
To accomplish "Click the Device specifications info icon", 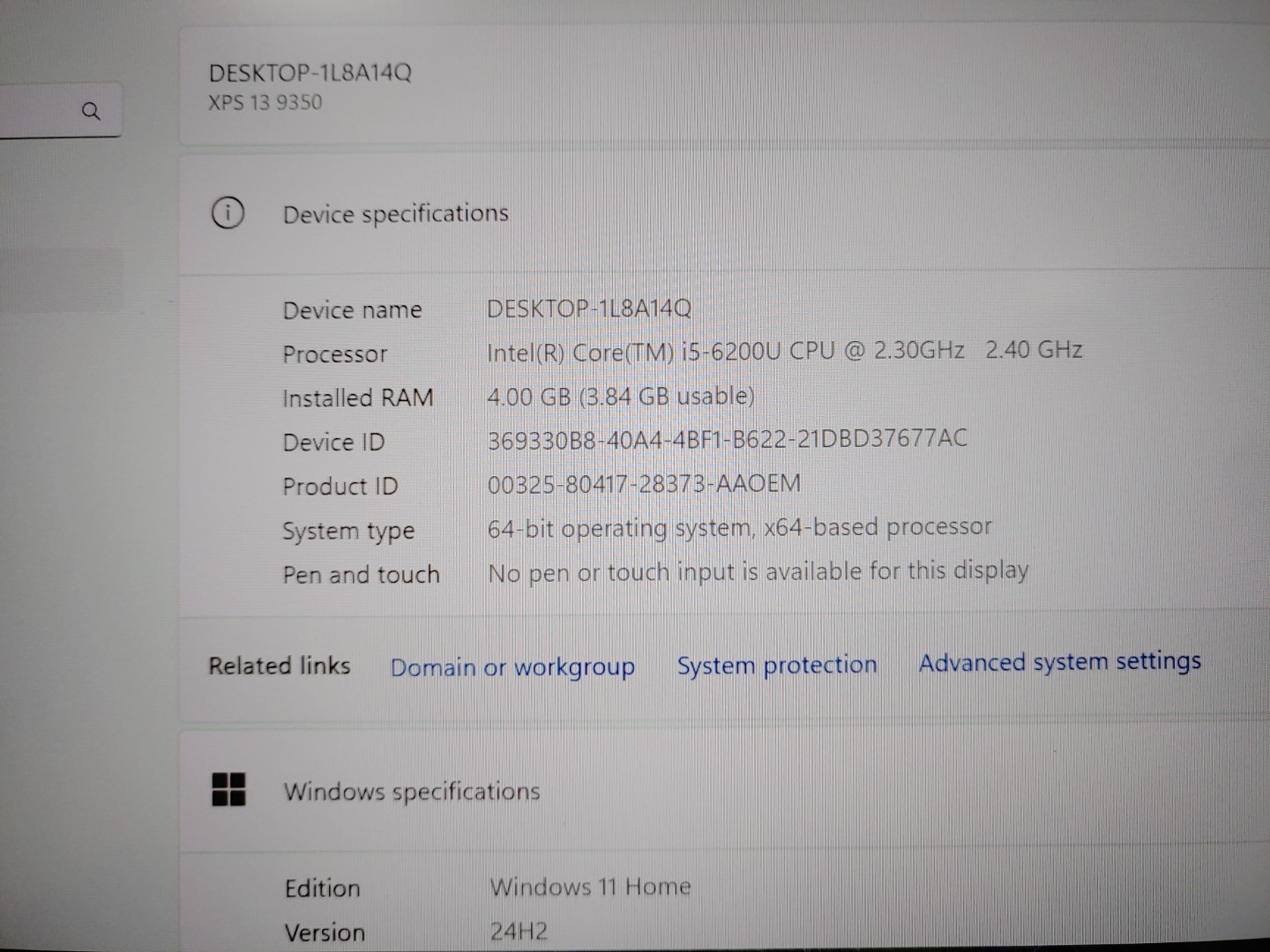I will click(228, 213).
